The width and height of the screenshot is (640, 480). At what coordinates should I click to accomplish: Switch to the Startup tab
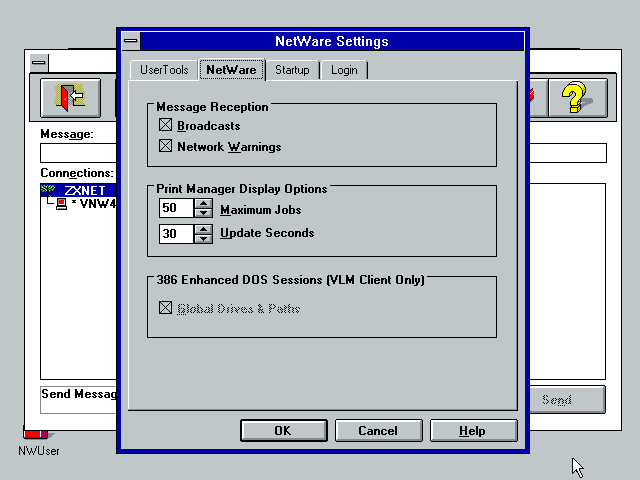coord(292,70)
